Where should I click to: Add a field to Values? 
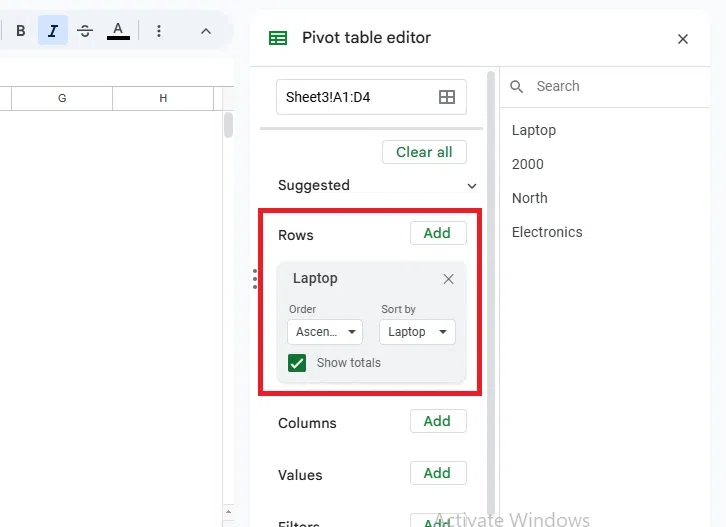pos(437,473)
